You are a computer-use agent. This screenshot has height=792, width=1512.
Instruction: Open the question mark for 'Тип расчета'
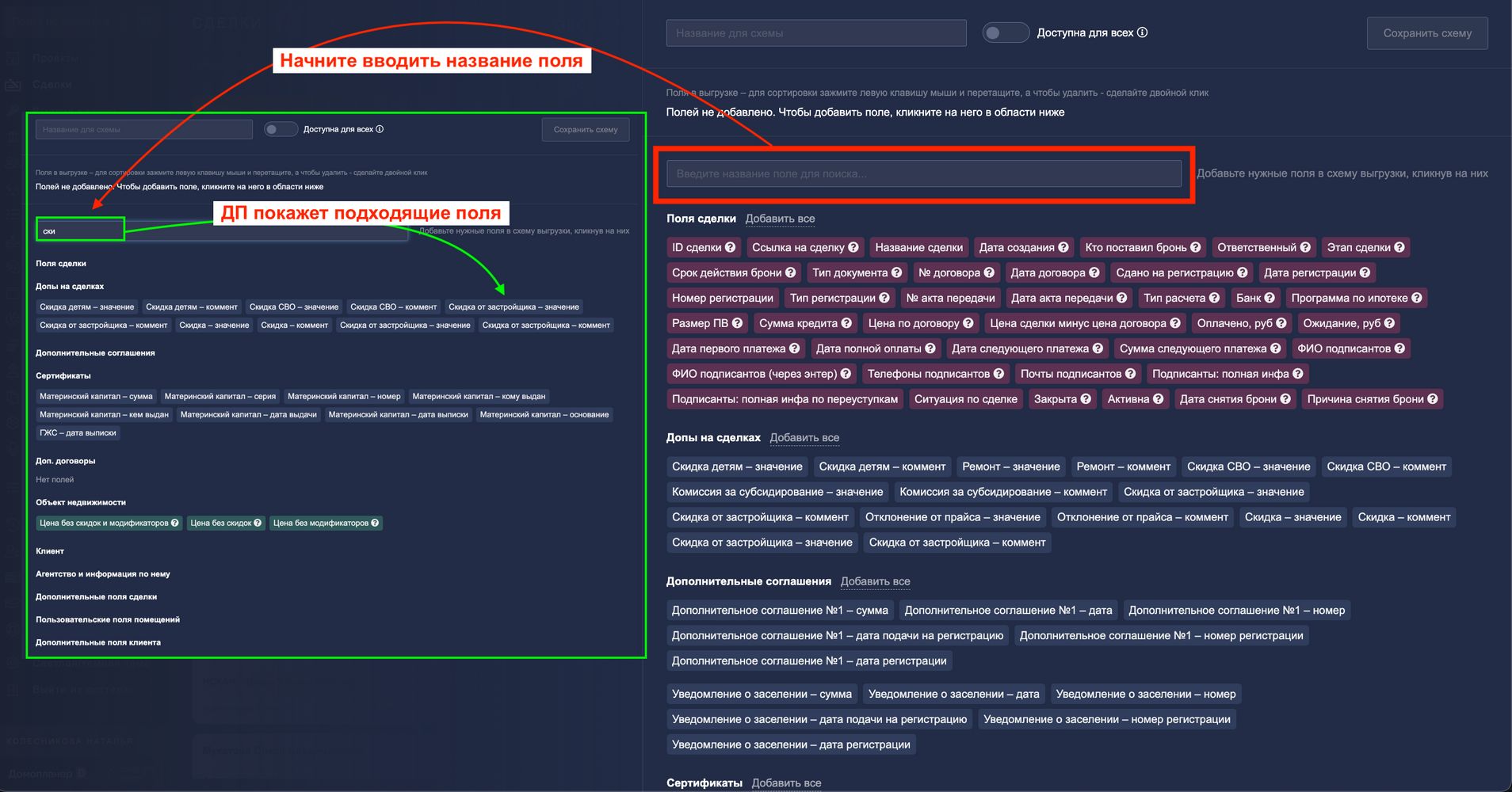pyautogui.click(x=1214, y=298)
